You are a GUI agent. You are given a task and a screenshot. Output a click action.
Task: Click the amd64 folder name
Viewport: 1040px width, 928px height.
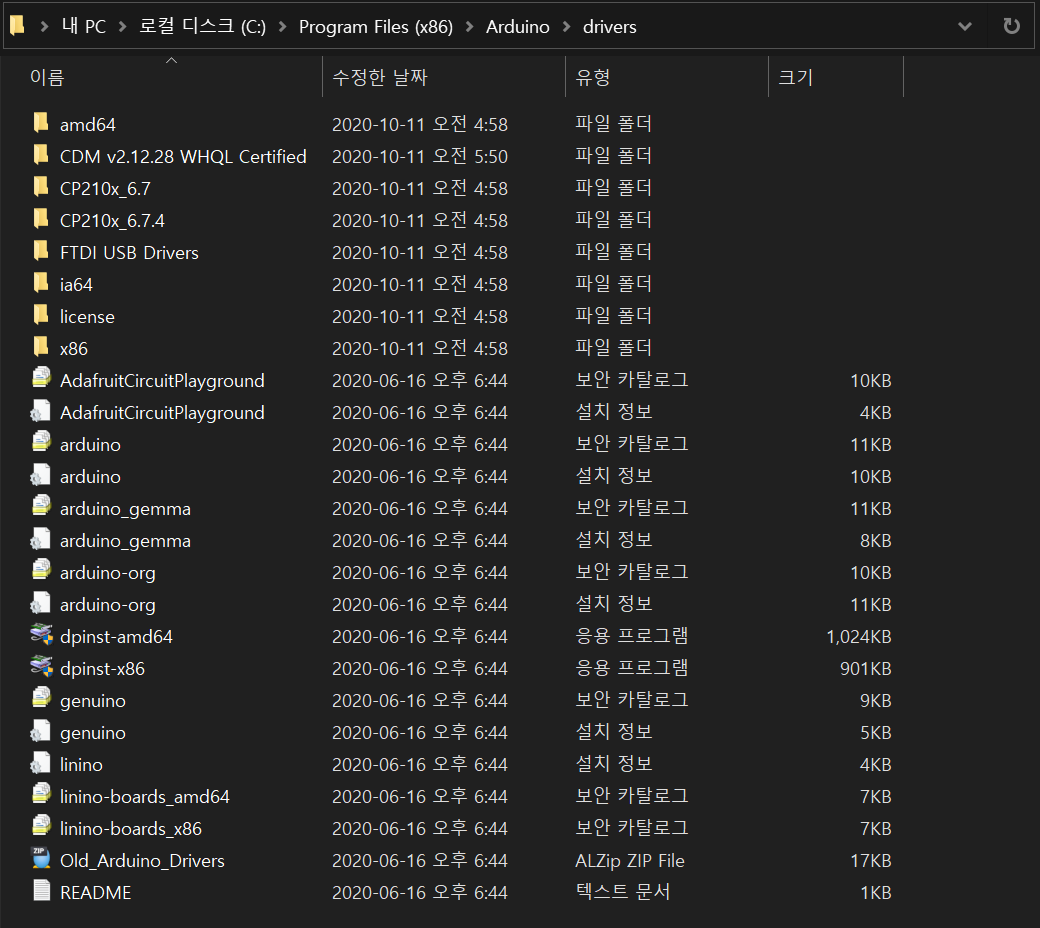coord(88,125)
